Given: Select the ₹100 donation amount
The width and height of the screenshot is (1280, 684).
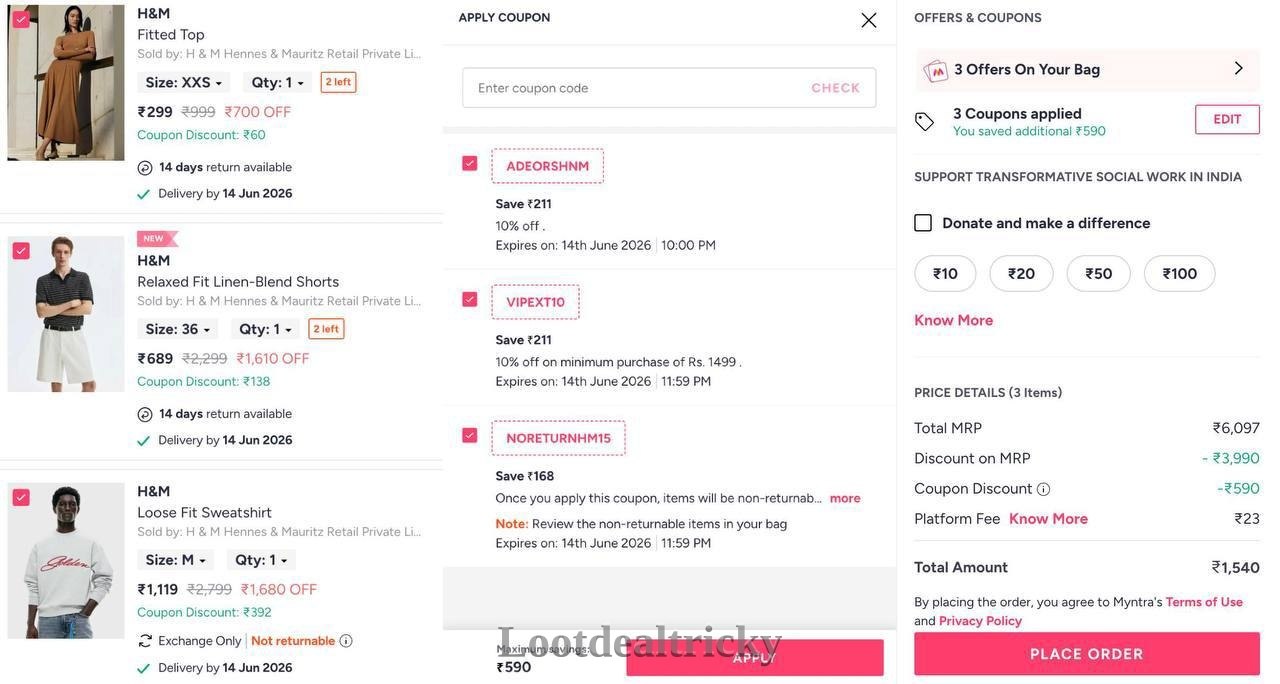Looking at the screenshot, I should coord(1180,274).
